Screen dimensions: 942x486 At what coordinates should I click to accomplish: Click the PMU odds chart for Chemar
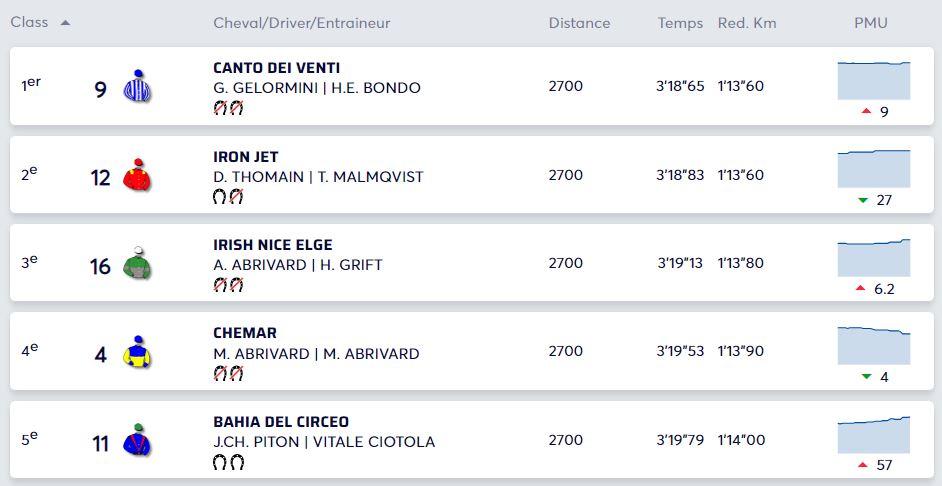point(873,345)
